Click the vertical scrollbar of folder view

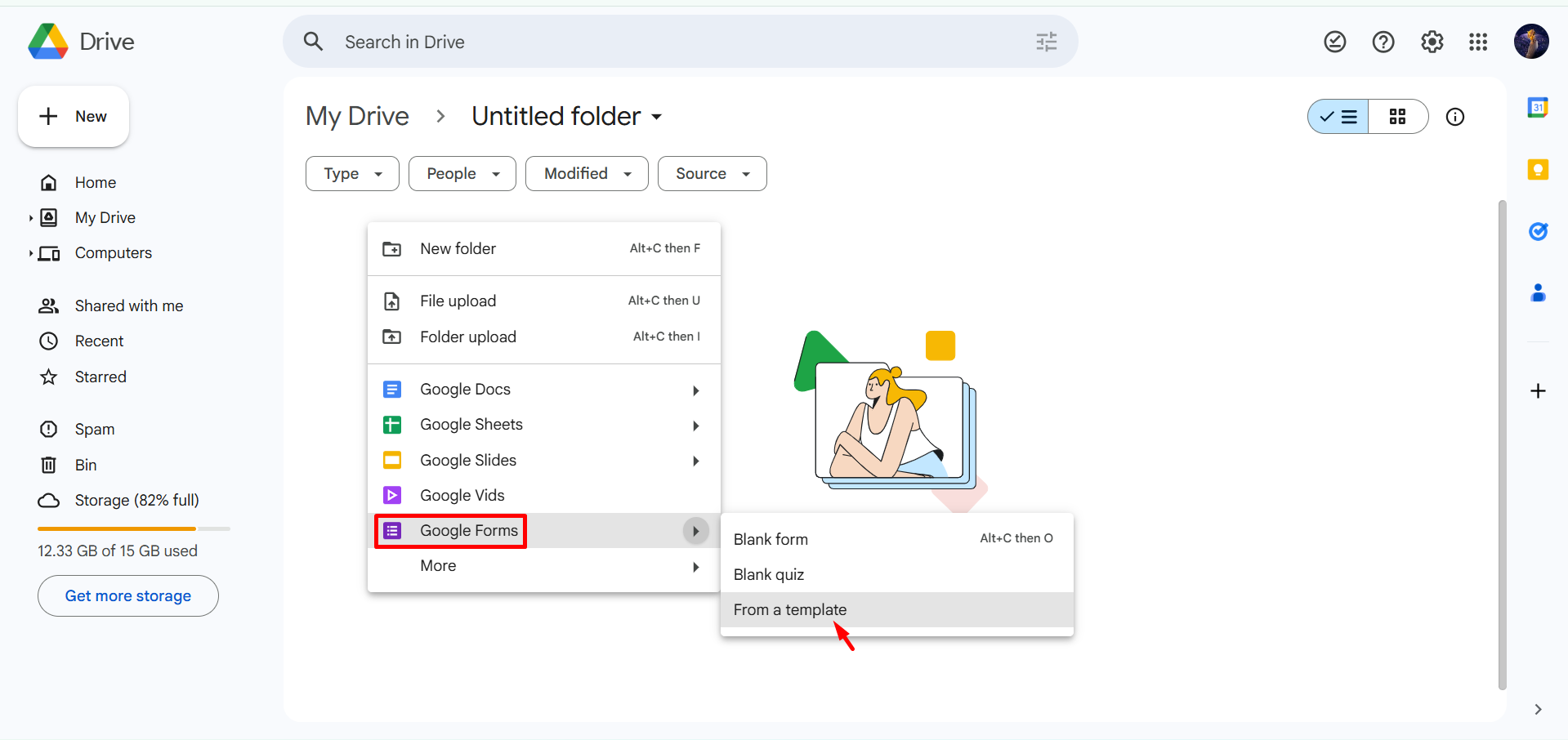[1502, 445]
